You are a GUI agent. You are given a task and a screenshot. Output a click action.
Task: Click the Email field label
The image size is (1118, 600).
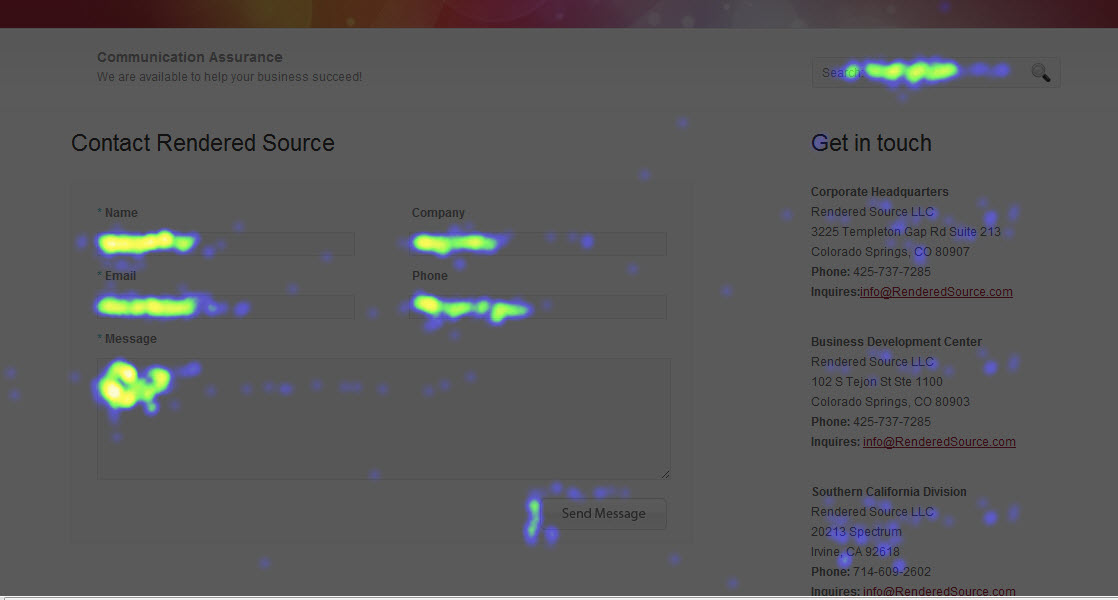coord(120,276)
